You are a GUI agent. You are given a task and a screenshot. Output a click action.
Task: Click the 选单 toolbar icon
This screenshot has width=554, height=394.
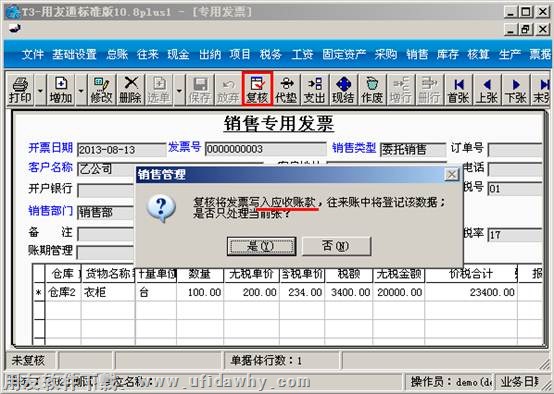point(159,90)
